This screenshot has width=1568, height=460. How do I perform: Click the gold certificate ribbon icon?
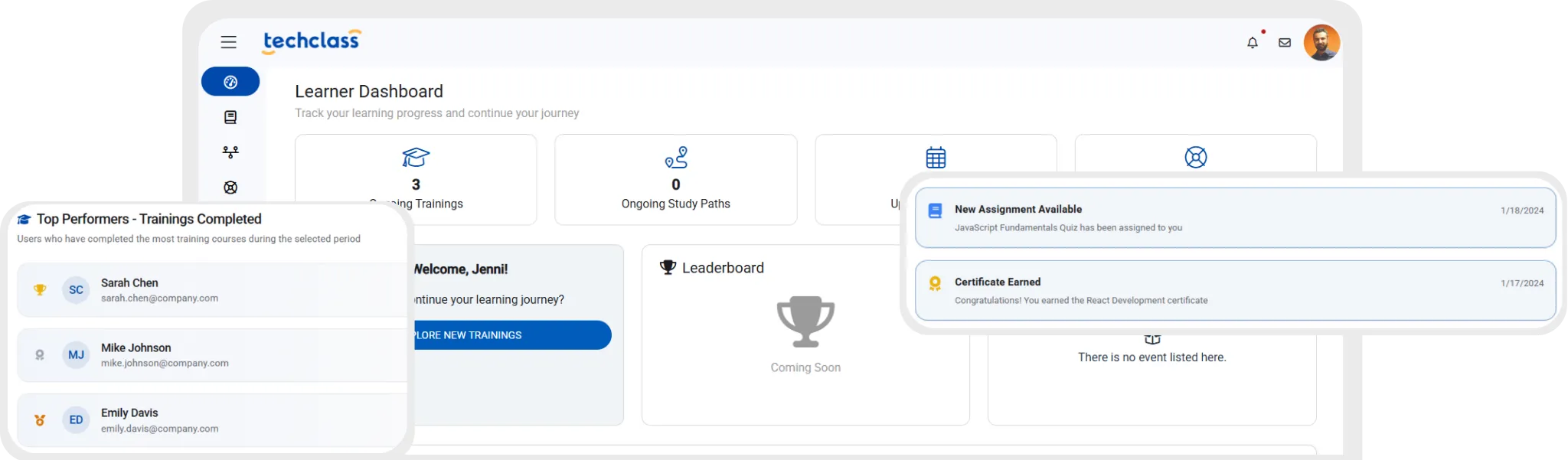click(935, 284)
